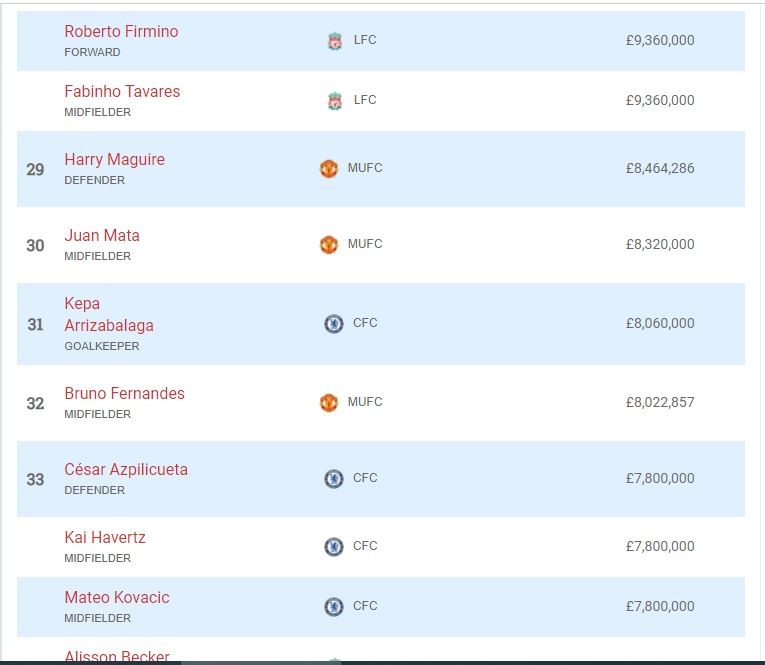Open Kepa Arrizabalaga player link
The width and height of the screenshot is (765, 665).
point(108,314)
